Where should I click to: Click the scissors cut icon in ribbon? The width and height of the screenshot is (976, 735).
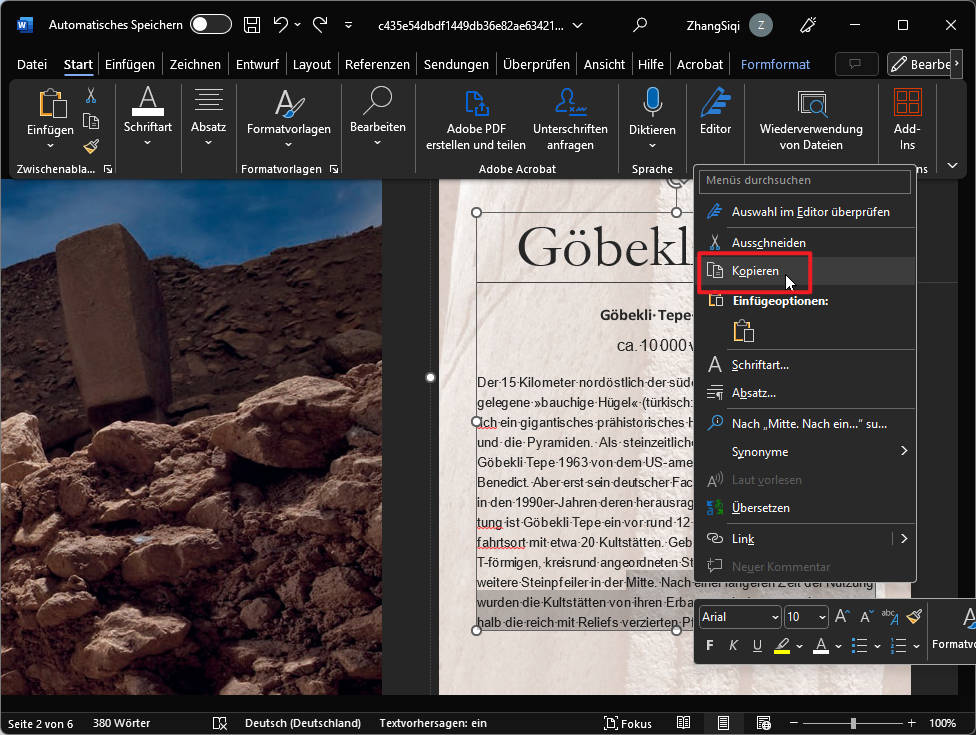click(91, 95)
